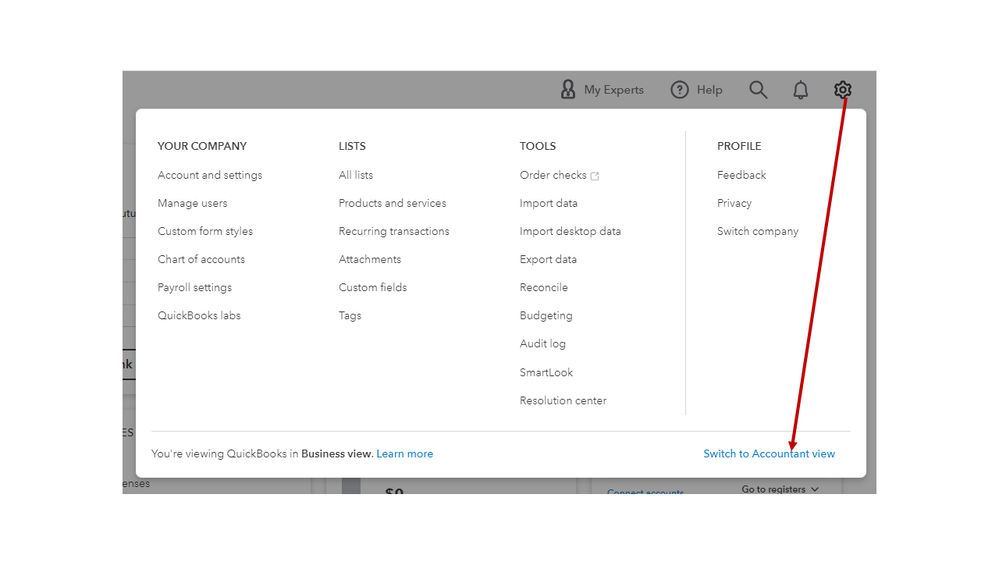Screen dimensions: 999x562
Task: Open the Help question mark icon
Action: [x=680, y=90]
